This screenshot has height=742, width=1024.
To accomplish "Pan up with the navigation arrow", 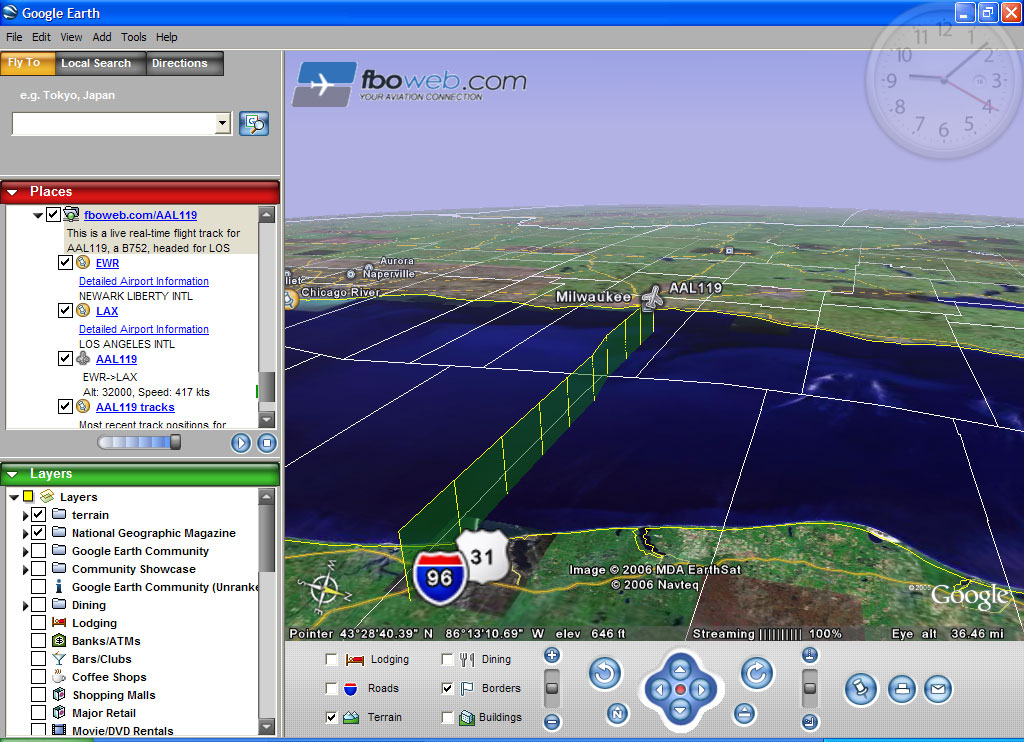I will pyautogui.click(x=680, y=669).
